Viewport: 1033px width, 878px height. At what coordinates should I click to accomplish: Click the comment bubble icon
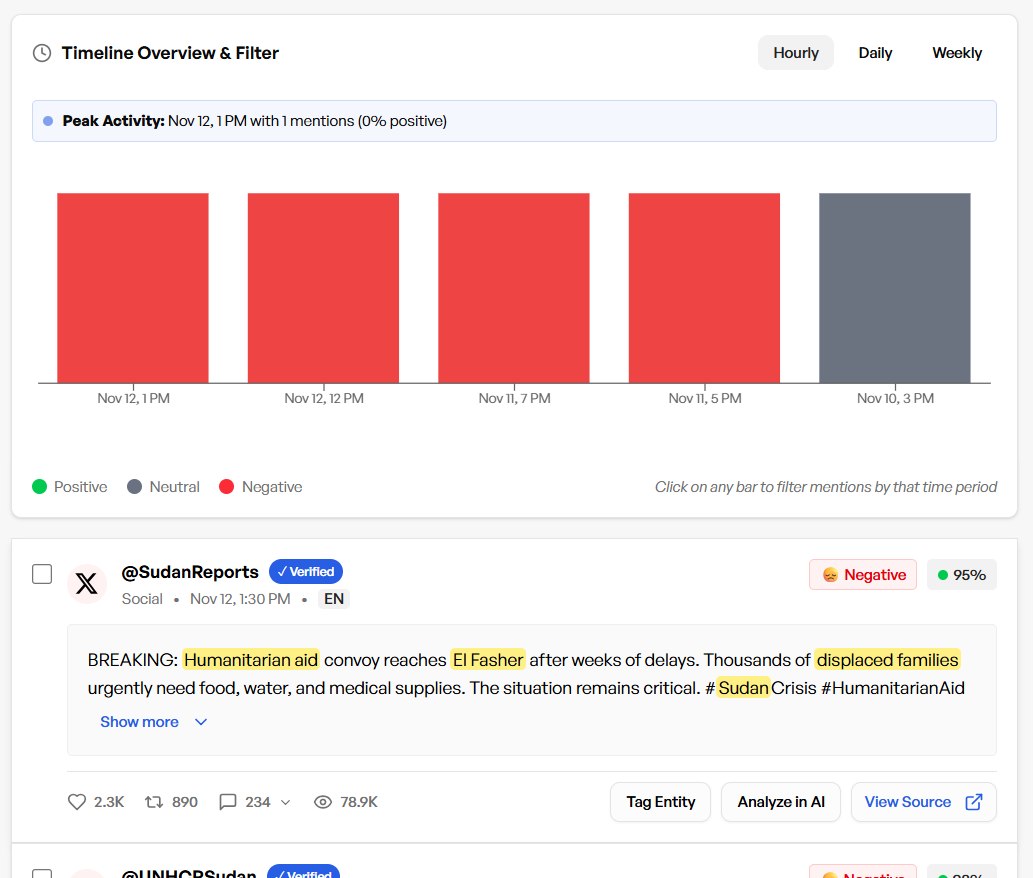tap(228, 802)
